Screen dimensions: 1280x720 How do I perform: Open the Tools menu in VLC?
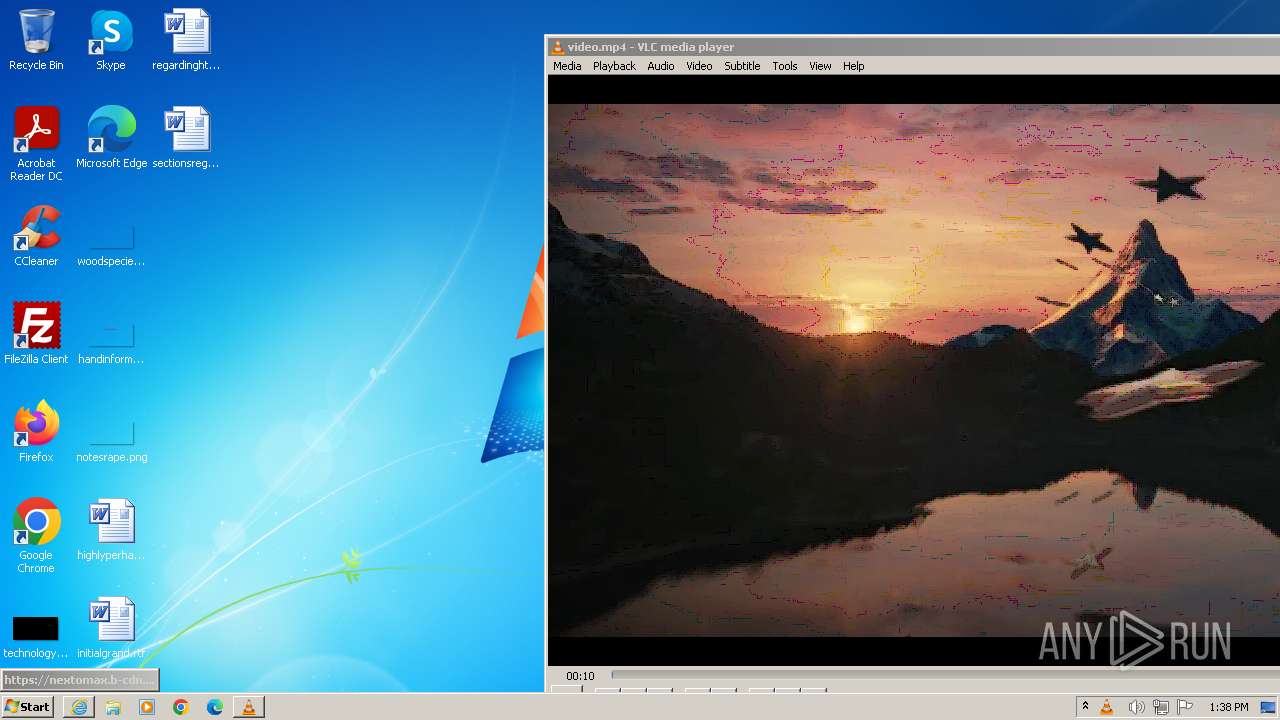[785, 66]
